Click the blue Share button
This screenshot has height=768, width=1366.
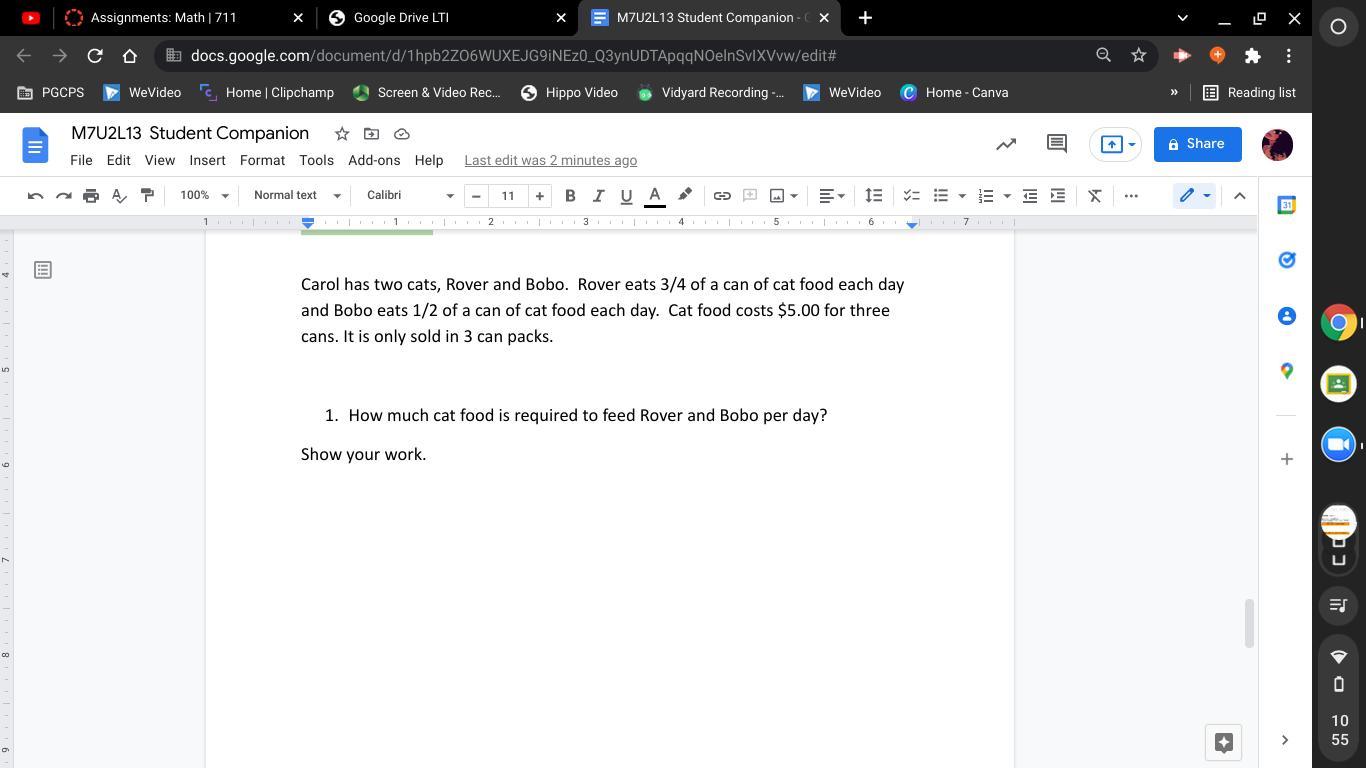click(1197, 144)
